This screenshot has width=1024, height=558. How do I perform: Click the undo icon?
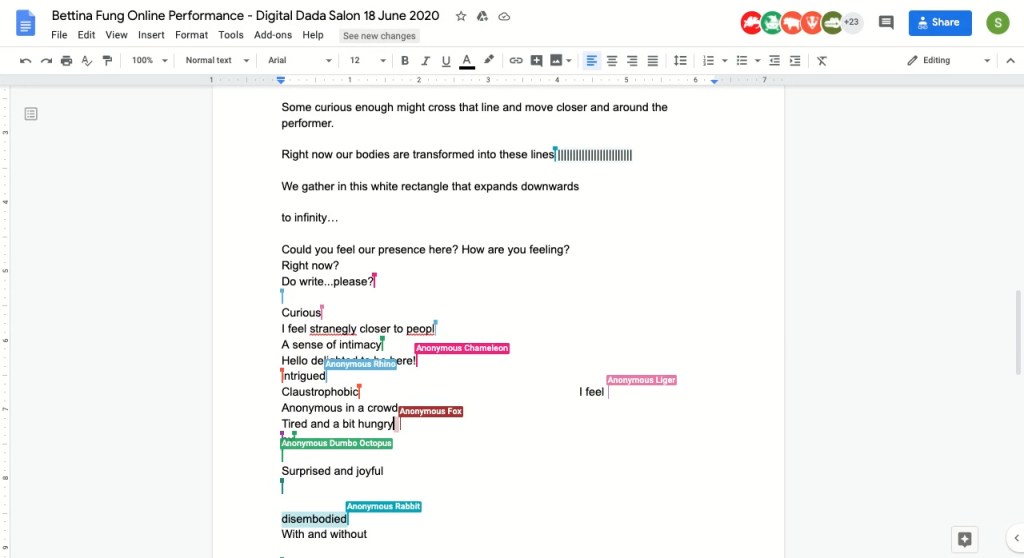[x=25, y=61]
